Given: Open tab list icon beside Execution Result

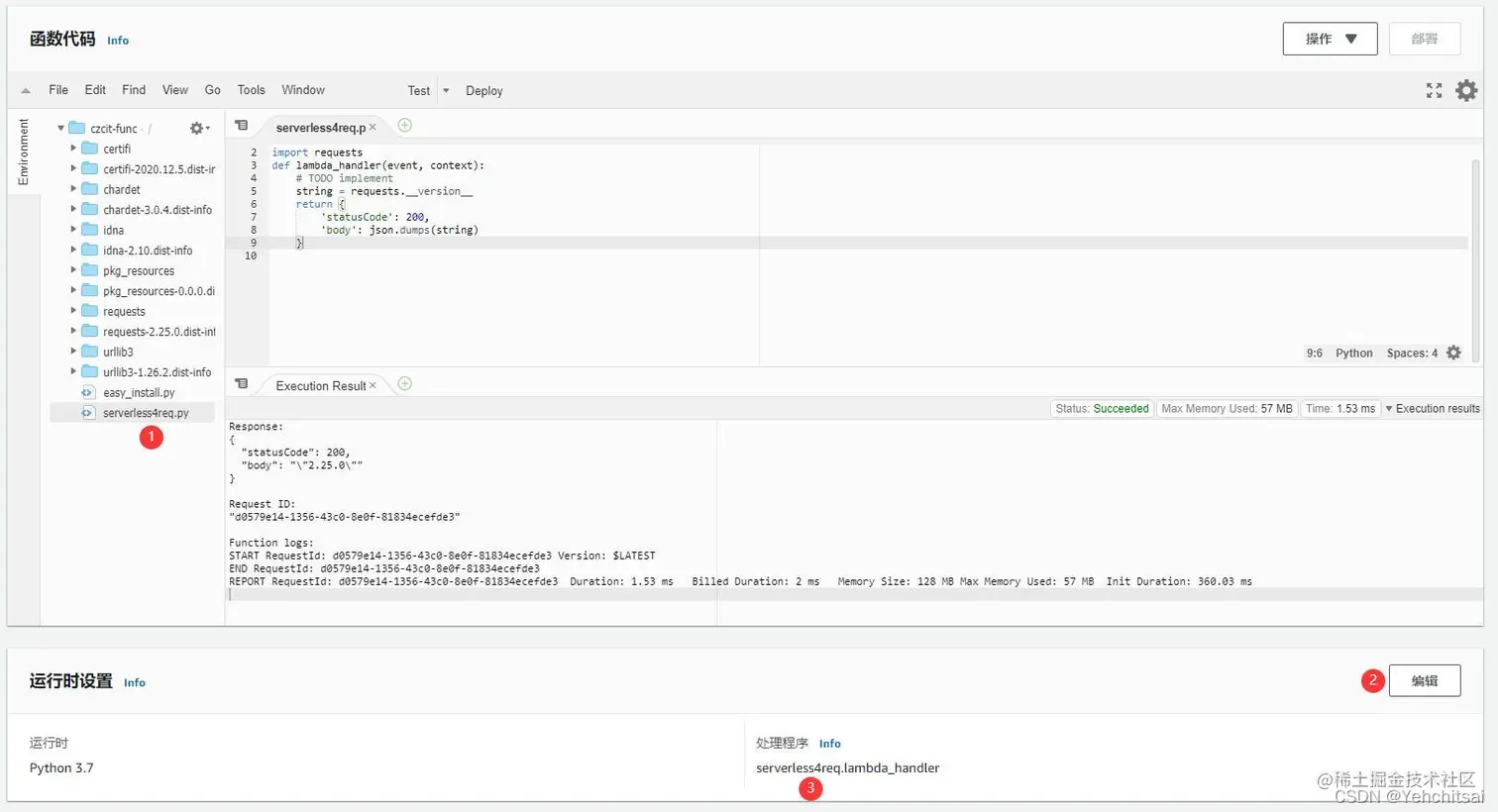Looking at the screenshot, I should coord(241,384).
